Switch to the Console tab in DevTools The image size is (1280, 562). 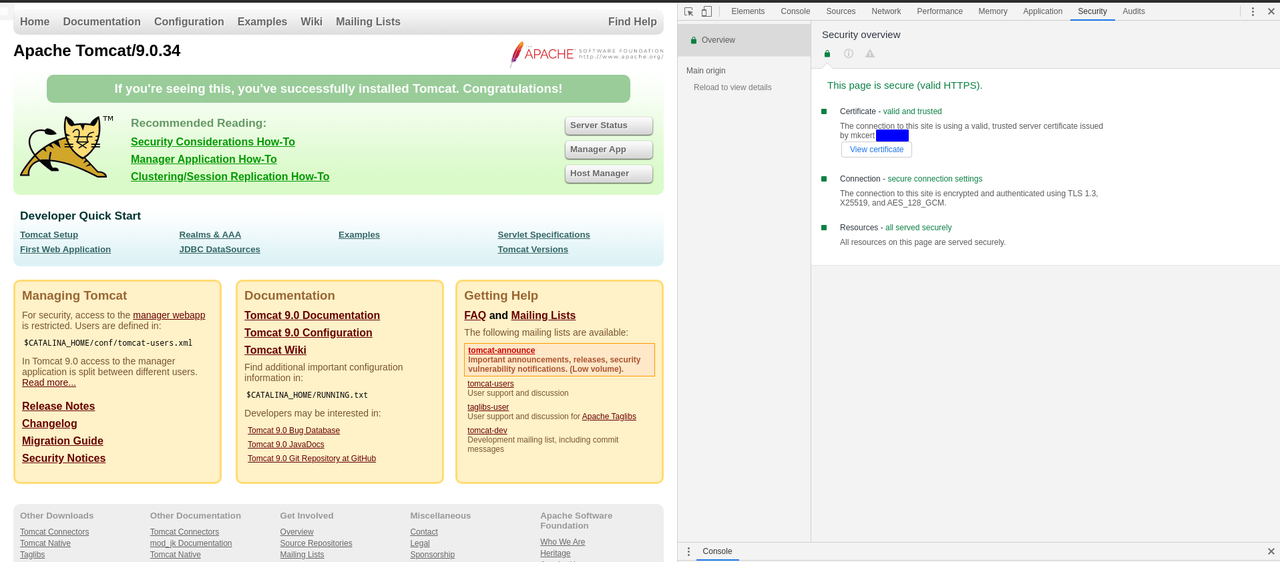coord(795,11)
